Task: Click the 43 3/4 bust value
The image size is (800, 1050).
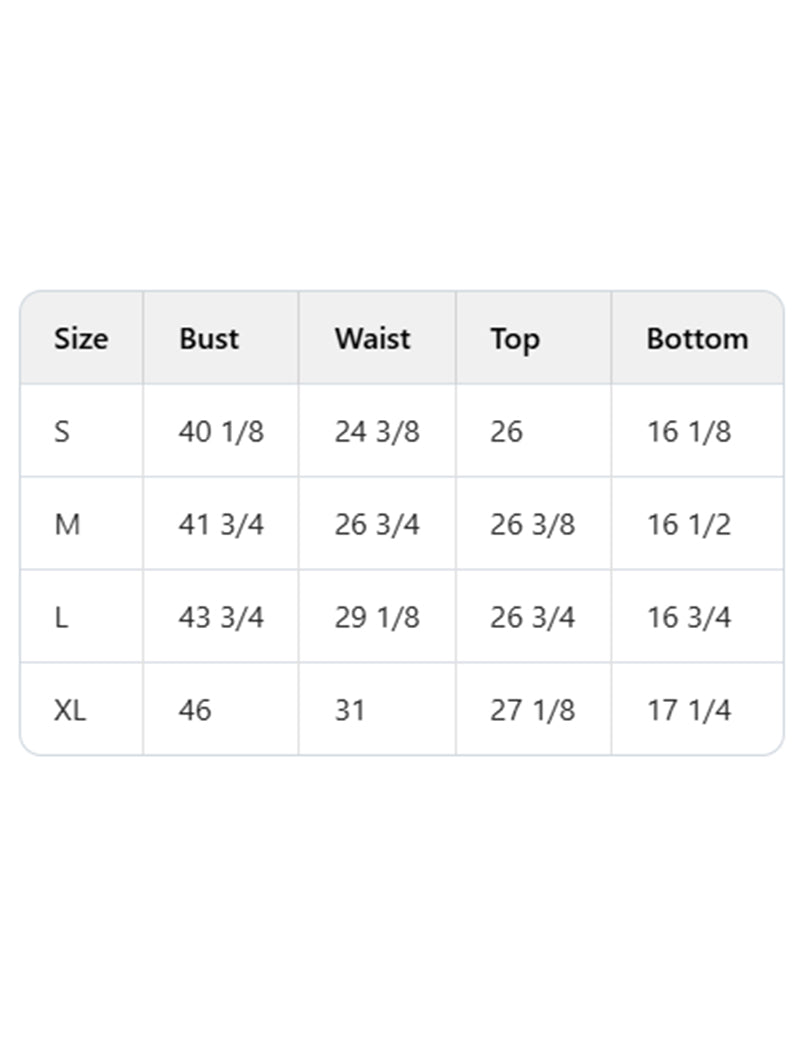Action: click(221, 617)
